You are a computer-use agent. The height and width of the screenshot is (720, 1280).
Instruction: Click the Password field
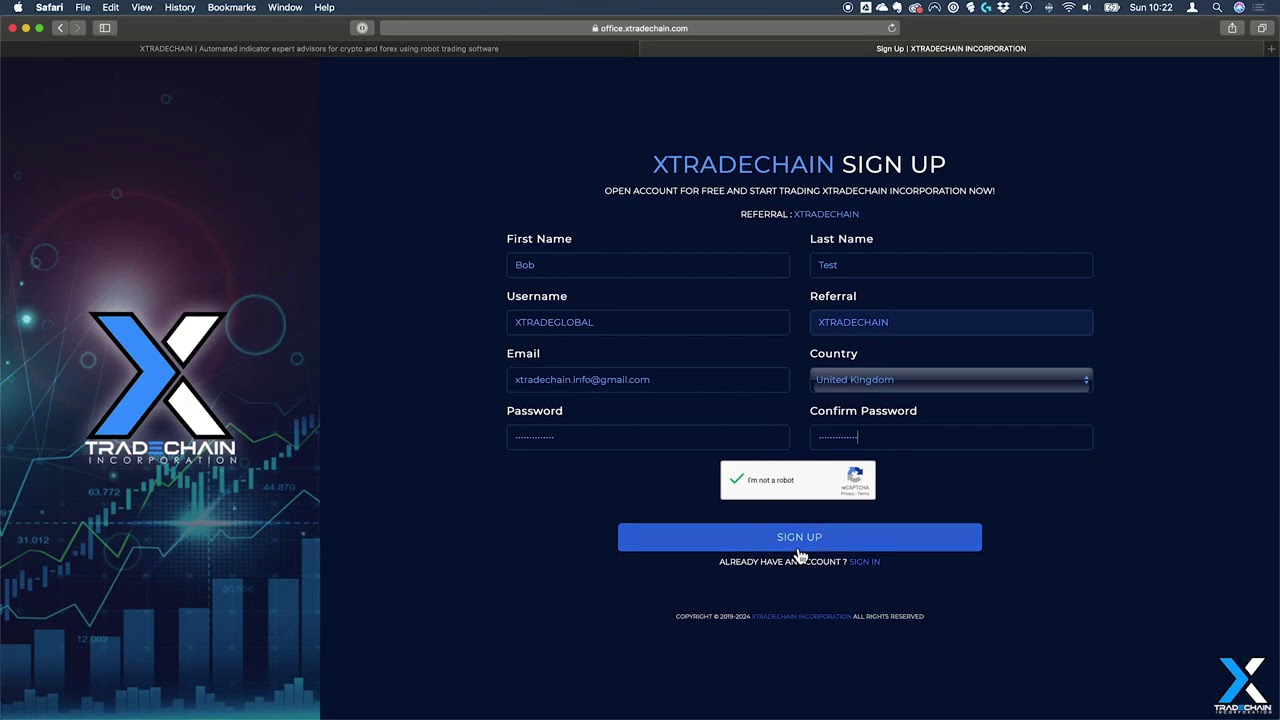[x=648, y=437]
